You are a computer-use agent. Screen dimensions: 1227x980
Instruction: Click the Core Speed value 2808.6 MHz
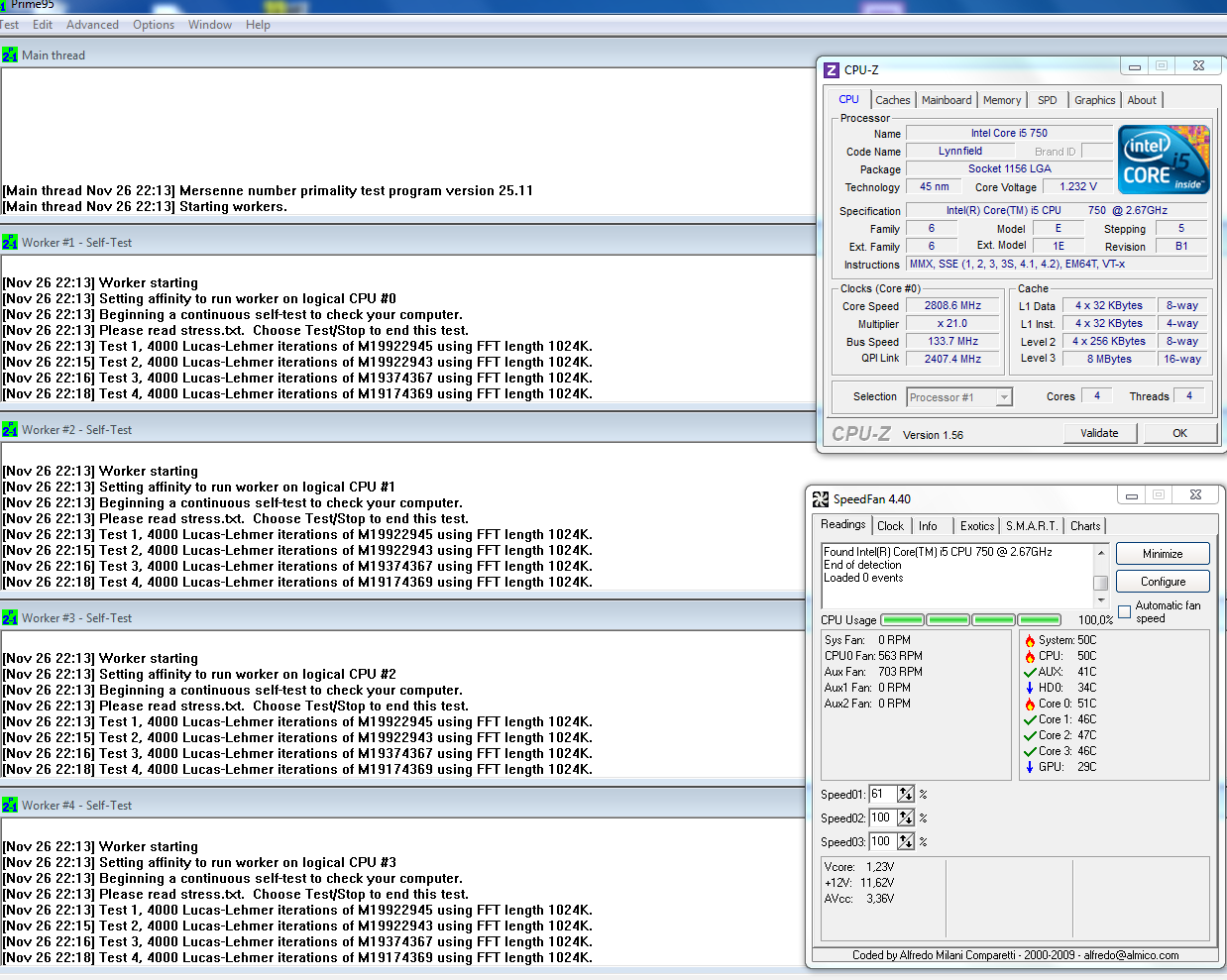point(952,306)
